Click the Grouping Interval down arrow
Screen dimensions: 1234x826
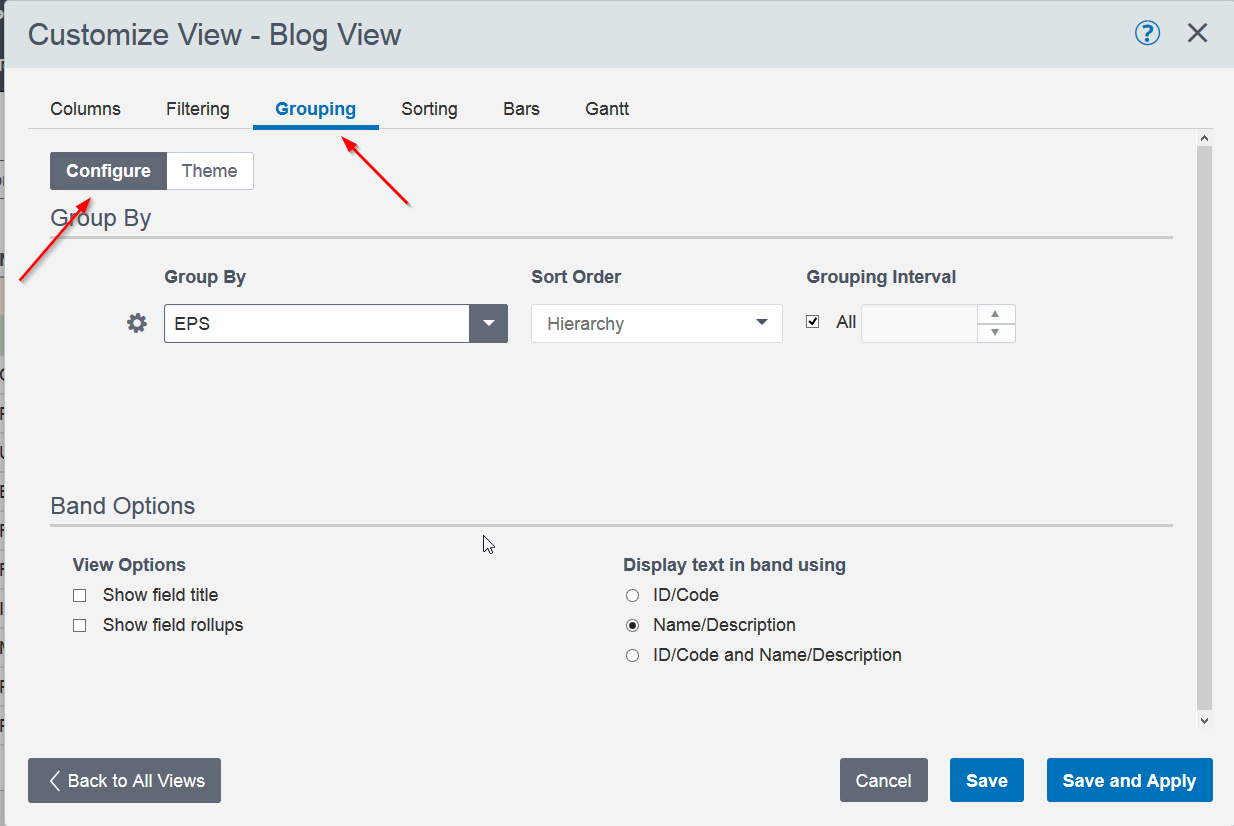(995, 333)
